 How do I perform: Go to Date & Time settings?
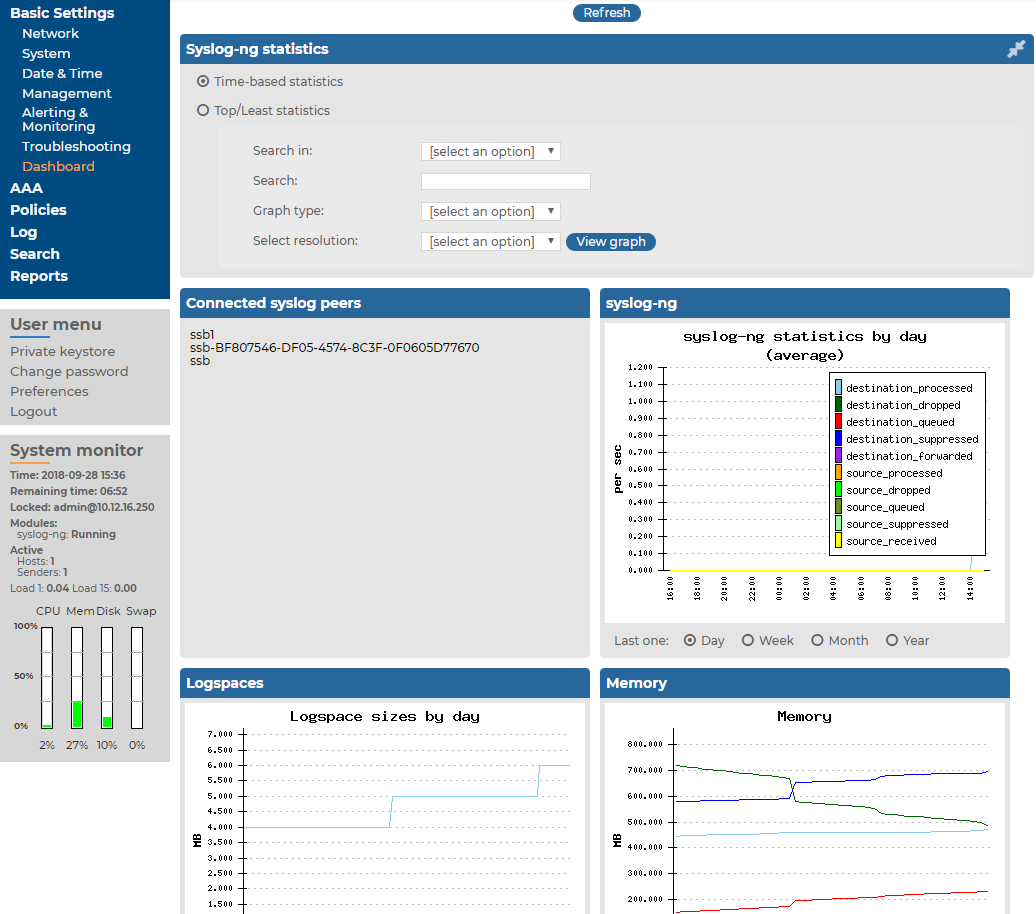[62, 73]
